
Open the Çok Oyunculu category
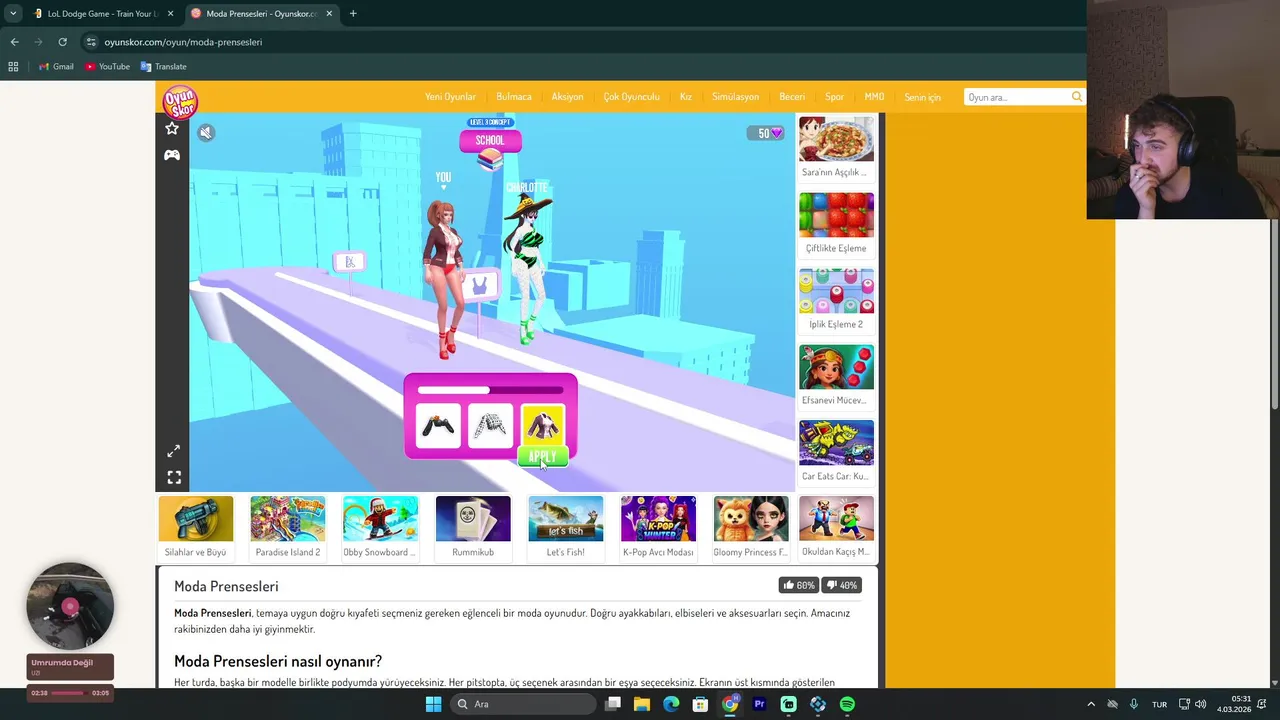[x=631, y=97]
